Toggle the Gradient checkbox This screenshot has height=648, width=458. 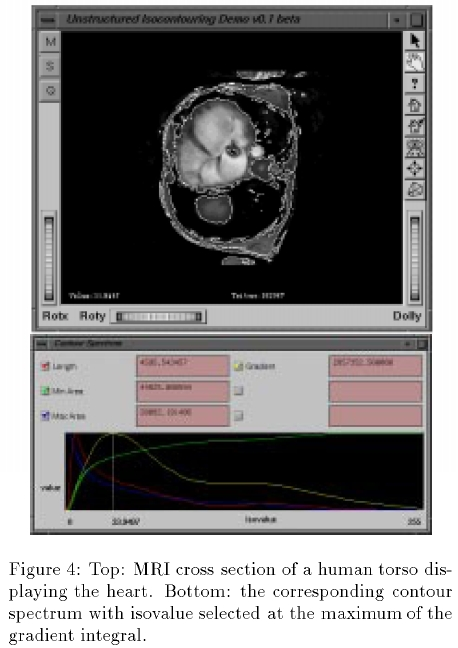[239, 366]
